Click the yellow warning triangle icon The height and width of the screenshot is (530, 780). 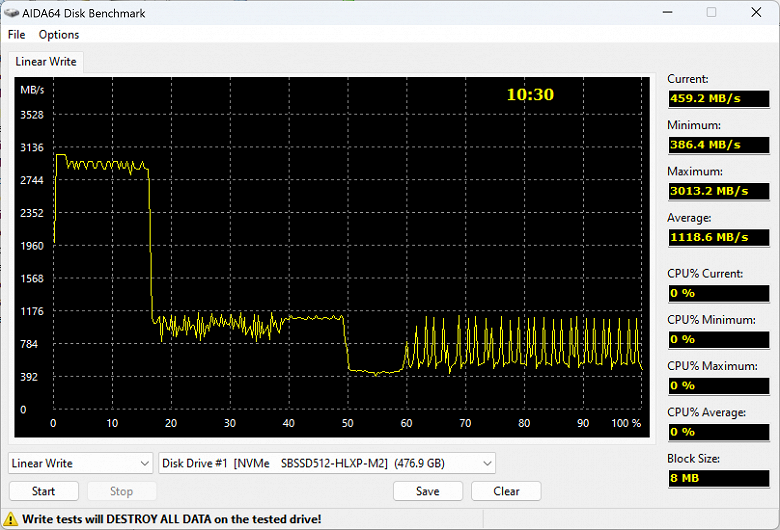10,520
